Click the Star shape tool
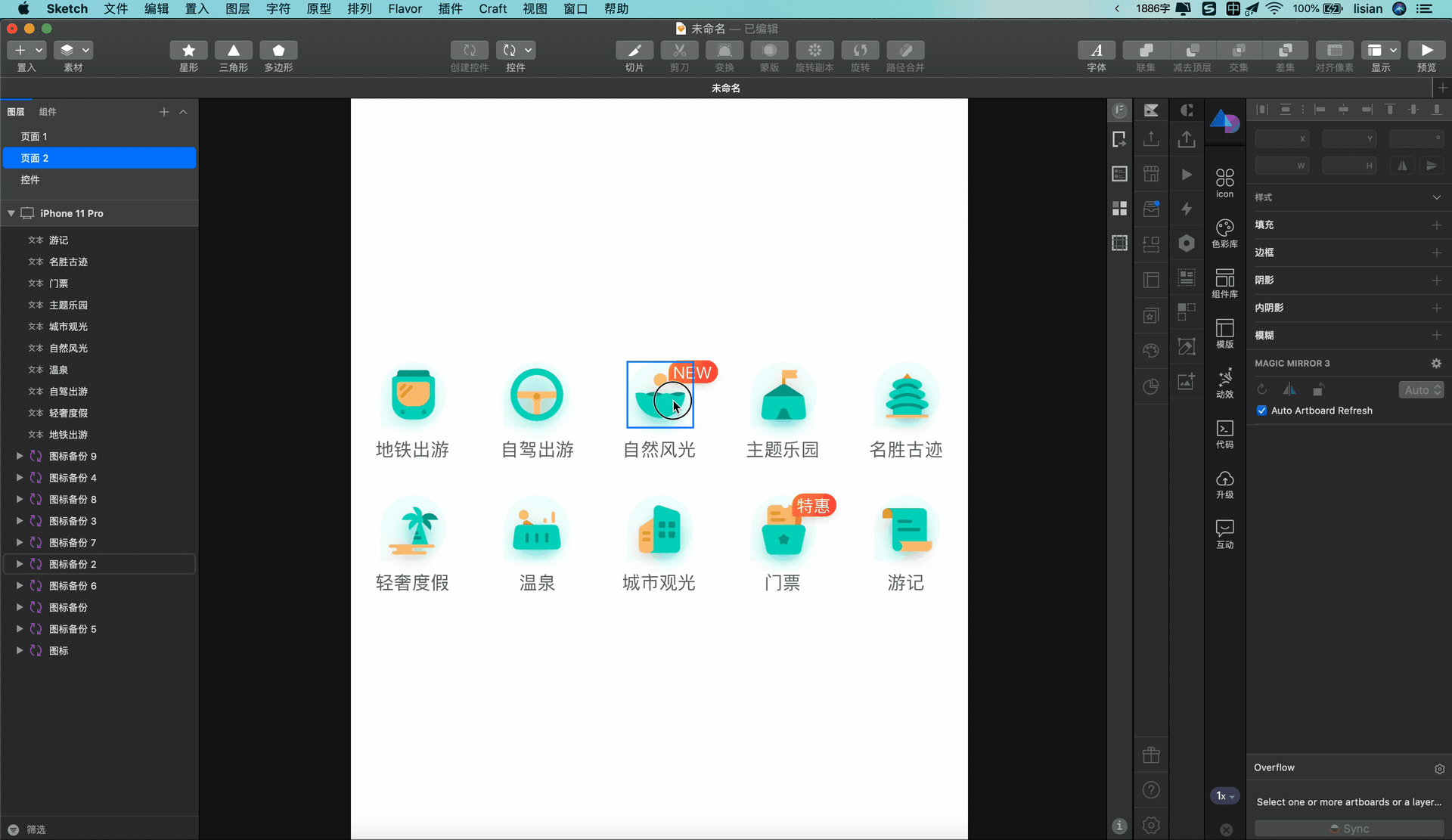 pos(188,51)
